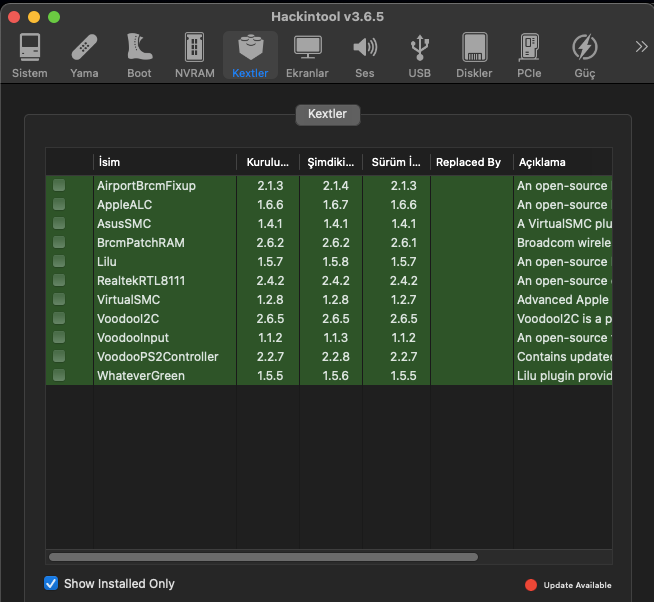
Task: Check the Lilu kext checkbox
Action: coord(59,261)
